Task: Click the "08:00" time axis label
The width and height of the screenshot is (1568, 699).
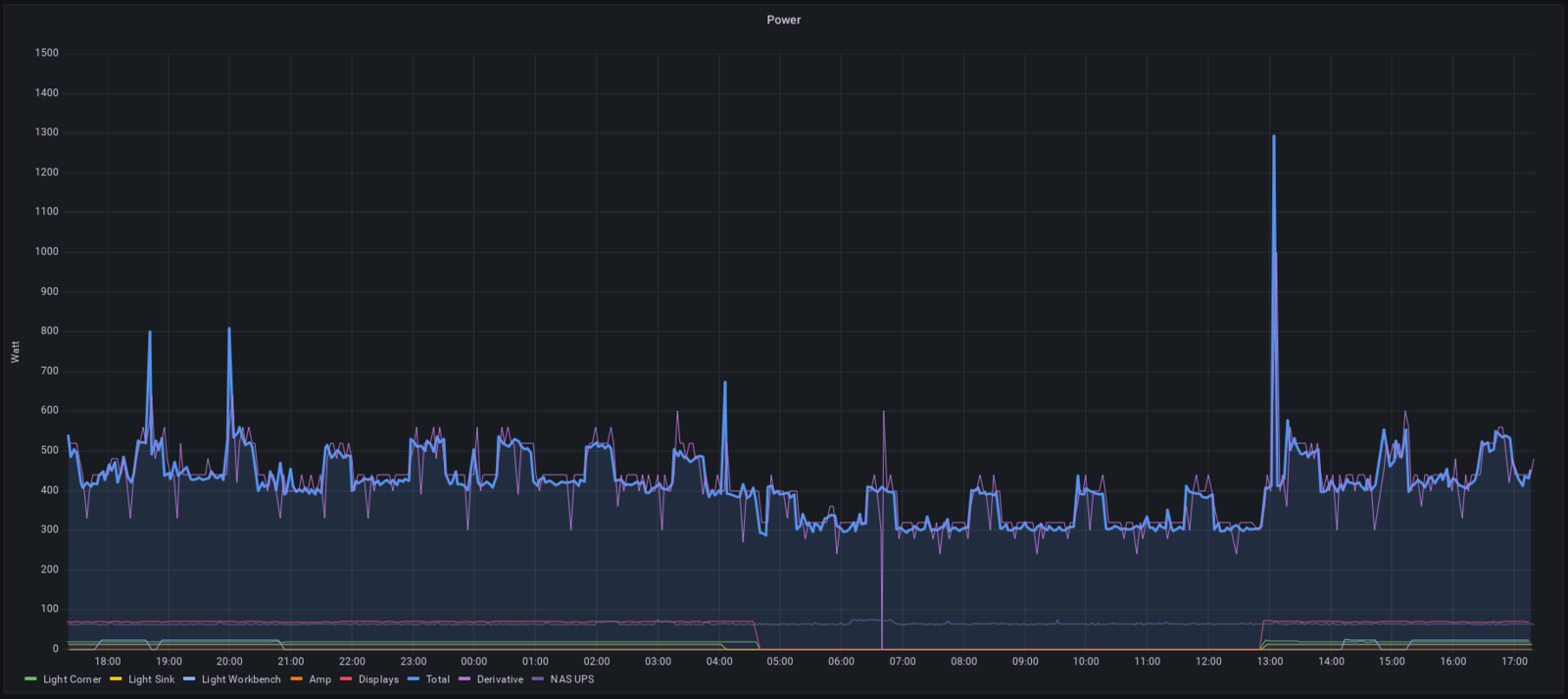Action: click(963, 662)
